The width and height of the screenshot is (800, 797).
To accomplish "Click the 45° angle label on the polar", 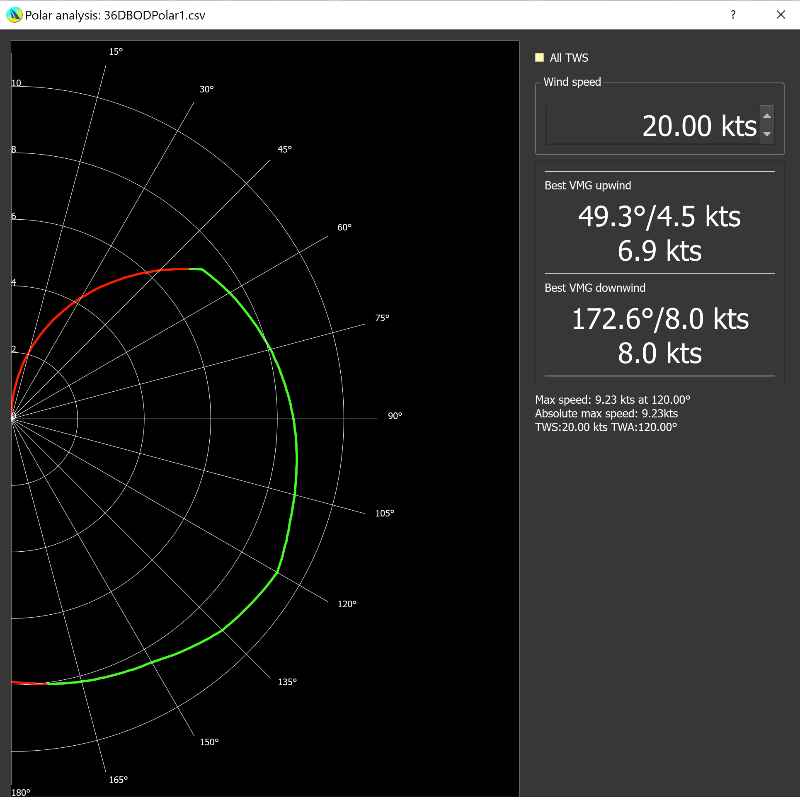I will (285, 149).
